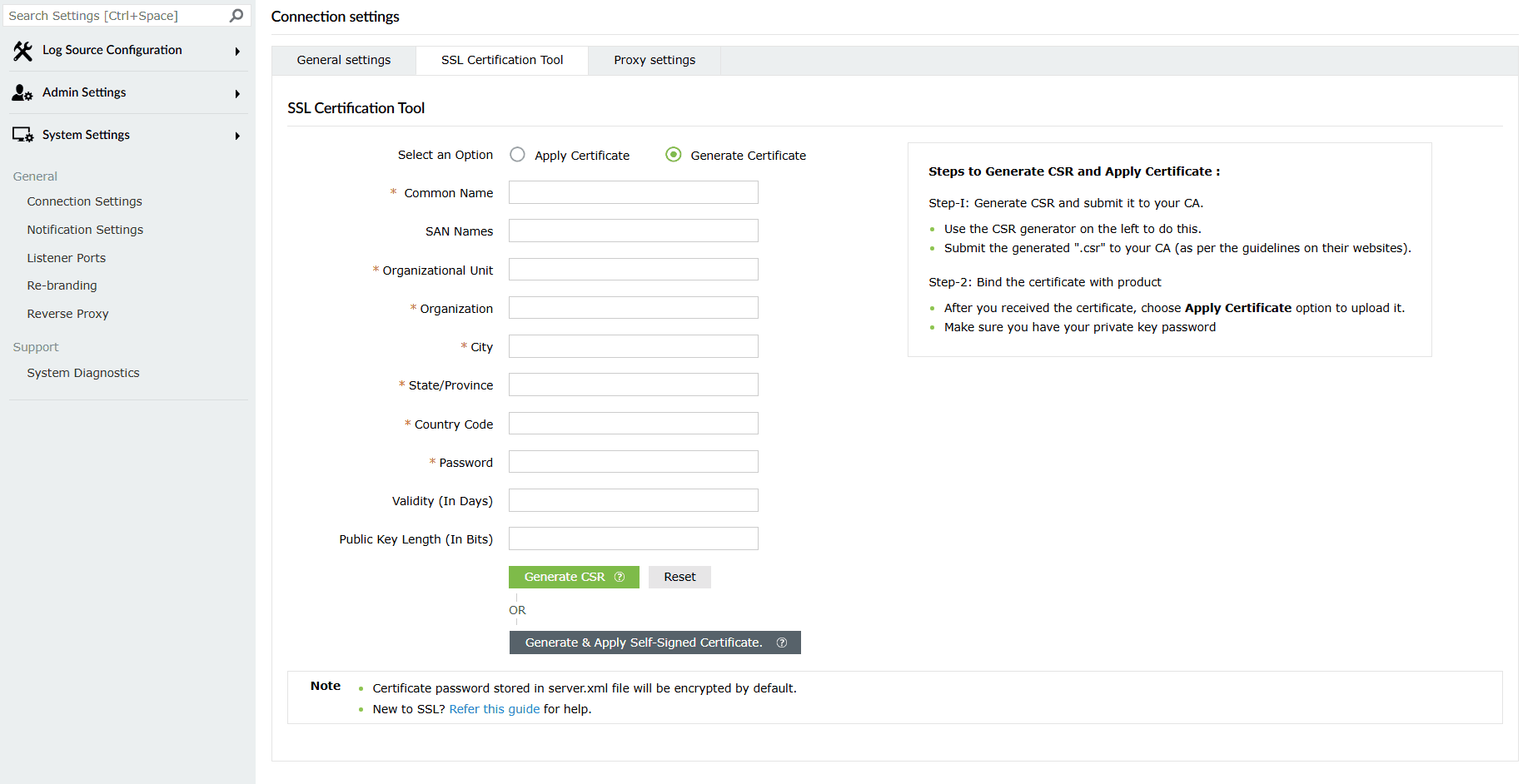Go to System Diagnostics in sidebar

[83, 373]
